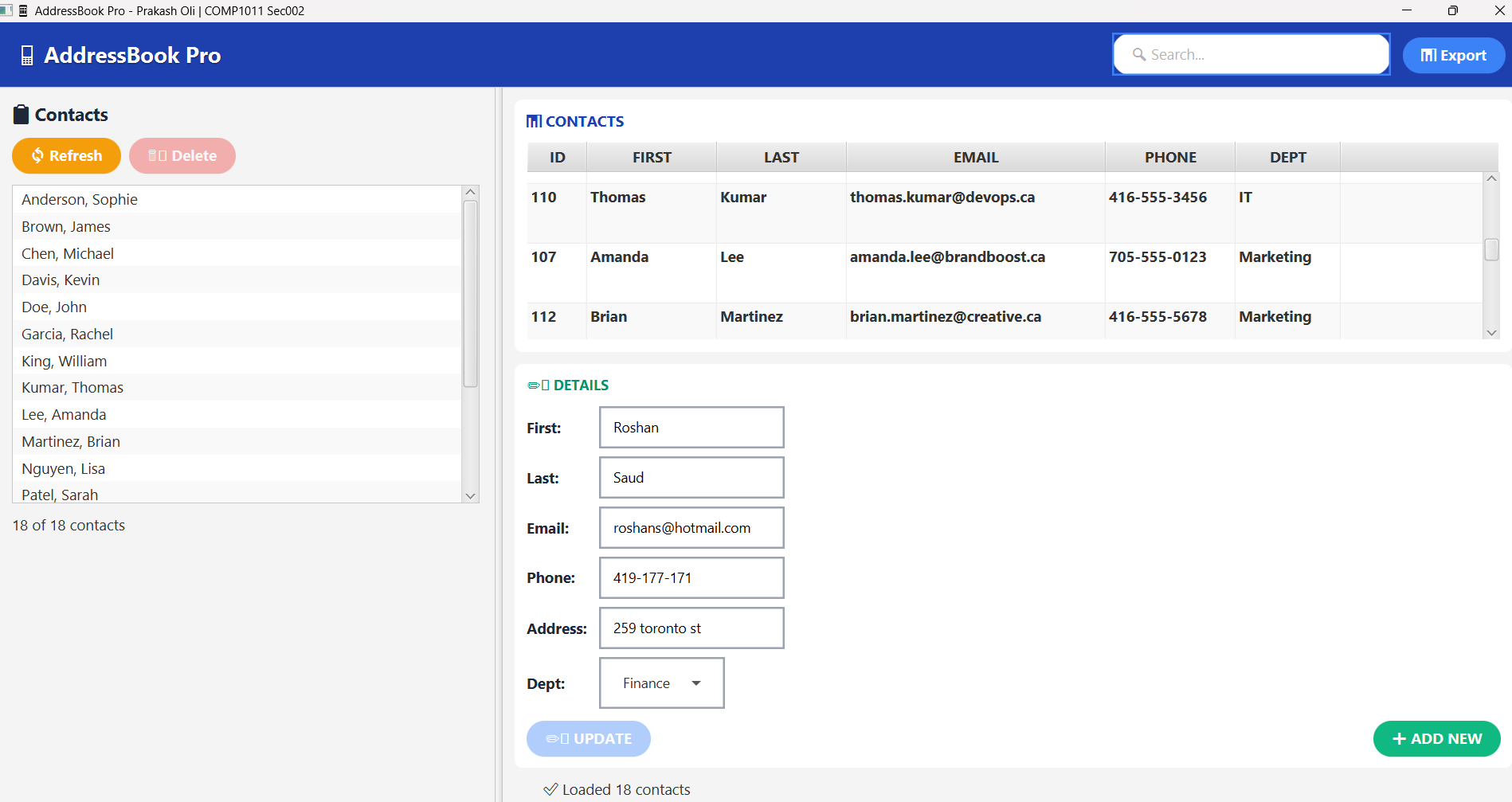This screenshot has height=802, width=1512.
Task: Click the contacts table scrollbar down arrow
Action: click(x=1491, y=332)
